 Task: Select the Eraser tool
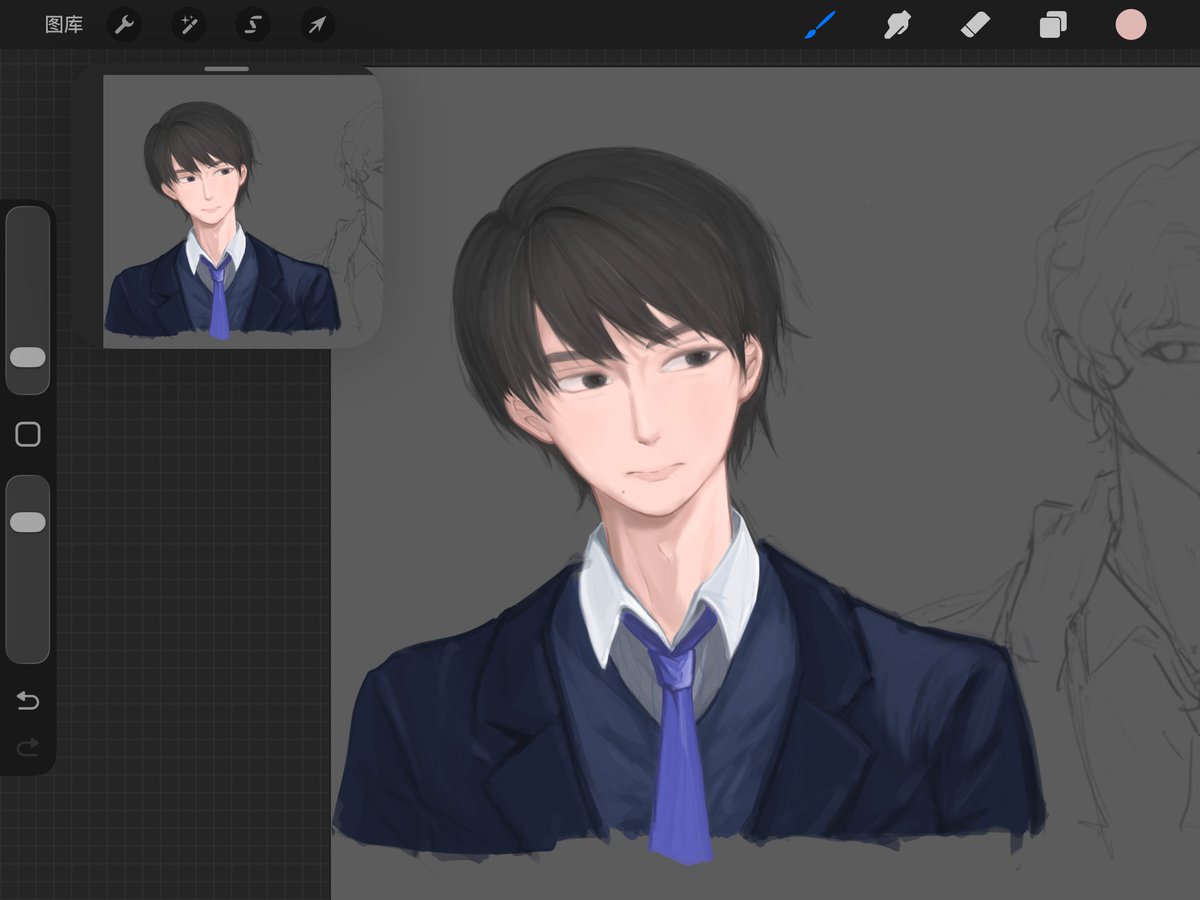(x=975, y=25)
